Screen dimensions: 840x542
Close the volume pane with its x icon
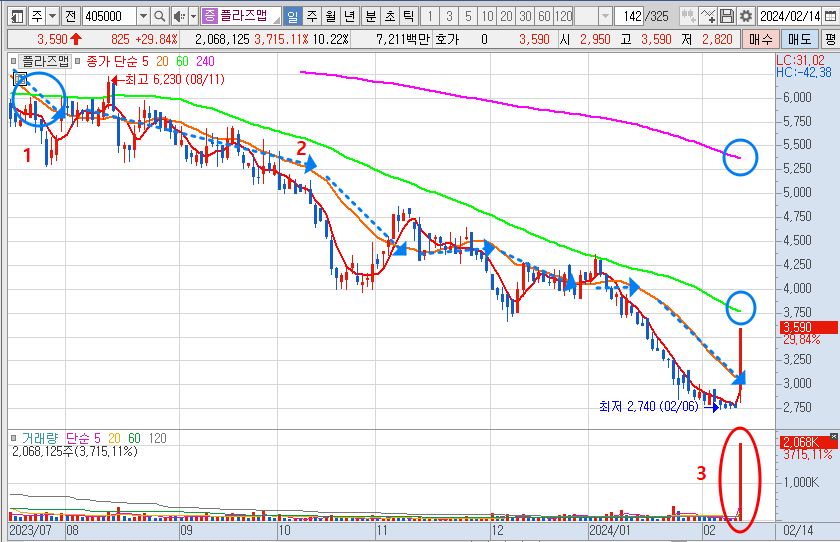(834, 437)
